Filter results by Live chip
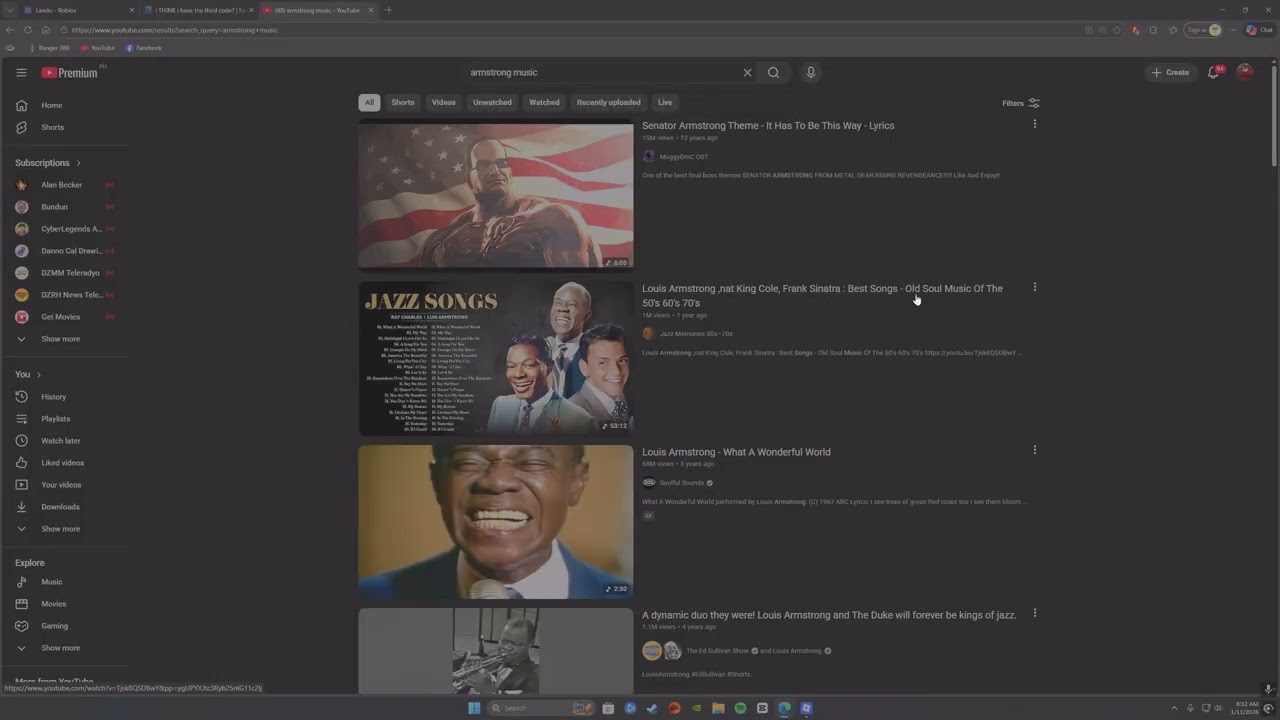 [x=665, y=102]
